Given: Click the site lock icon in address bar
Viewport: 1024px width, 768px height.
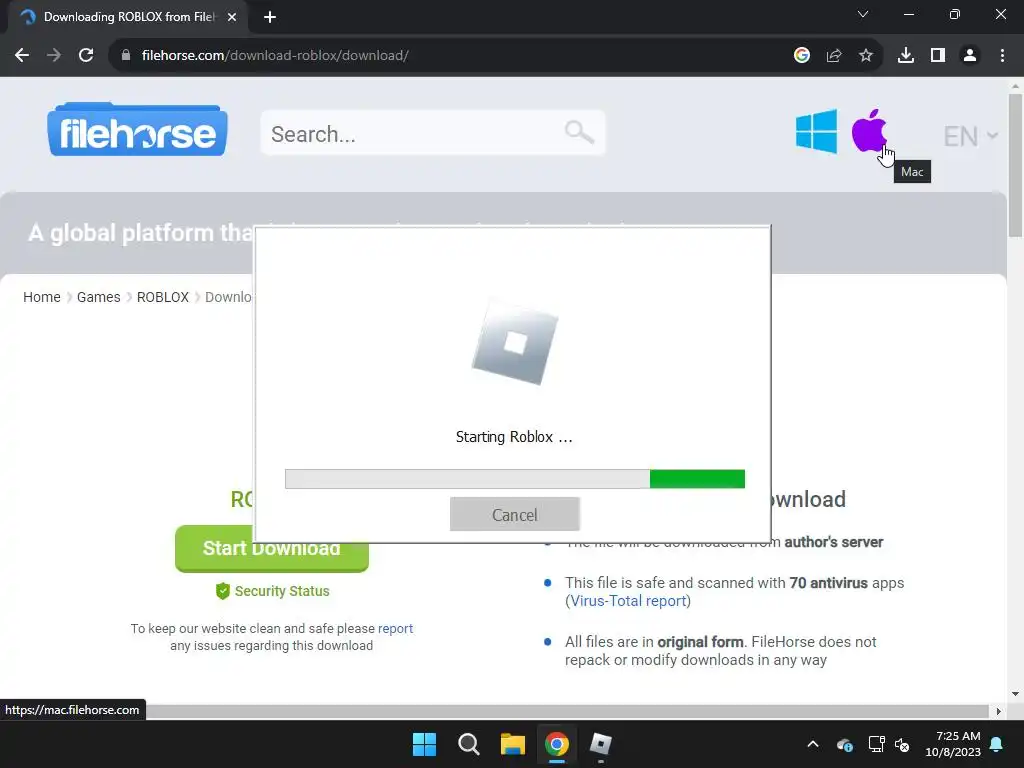Looking at the screenshot, I should click(126, 56).
